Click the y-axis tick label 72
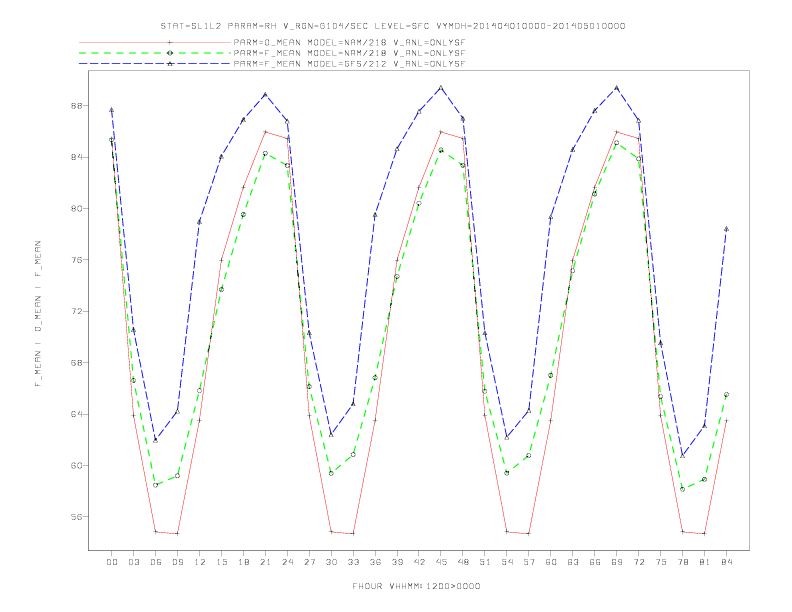Image resolution: width=792 pixels, height=612 pixels. click(76, 312)
